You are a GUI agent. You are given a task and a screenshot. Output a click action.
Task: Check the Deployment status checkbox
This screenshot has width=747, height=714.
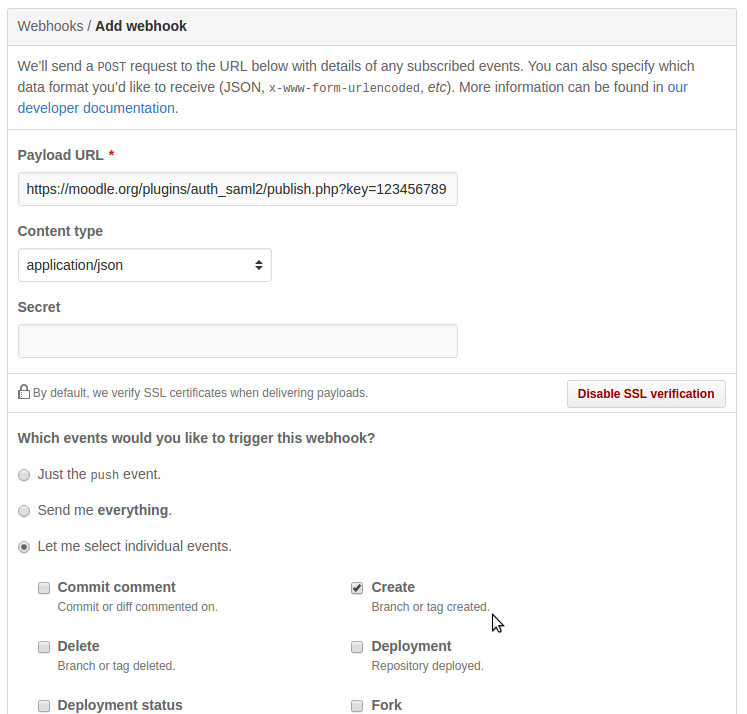(x=44, y=705)
